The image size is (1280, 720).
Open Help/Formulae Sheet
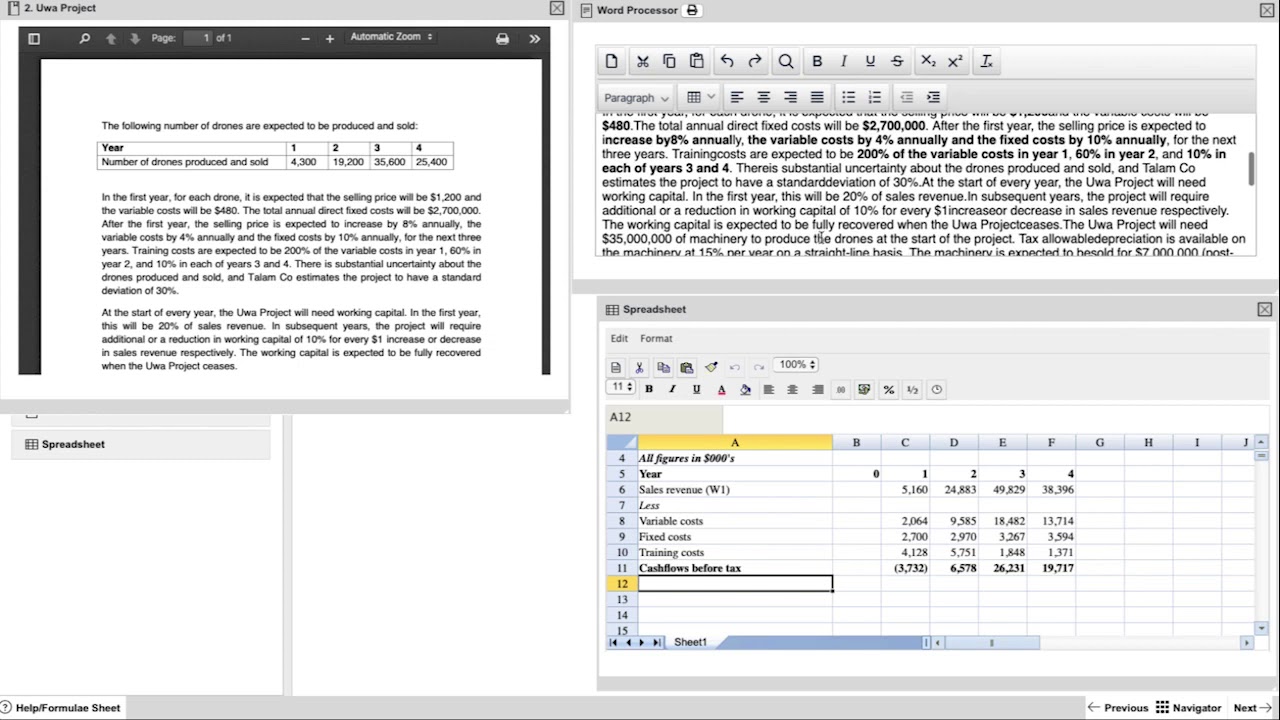click(x=60, y=708)
